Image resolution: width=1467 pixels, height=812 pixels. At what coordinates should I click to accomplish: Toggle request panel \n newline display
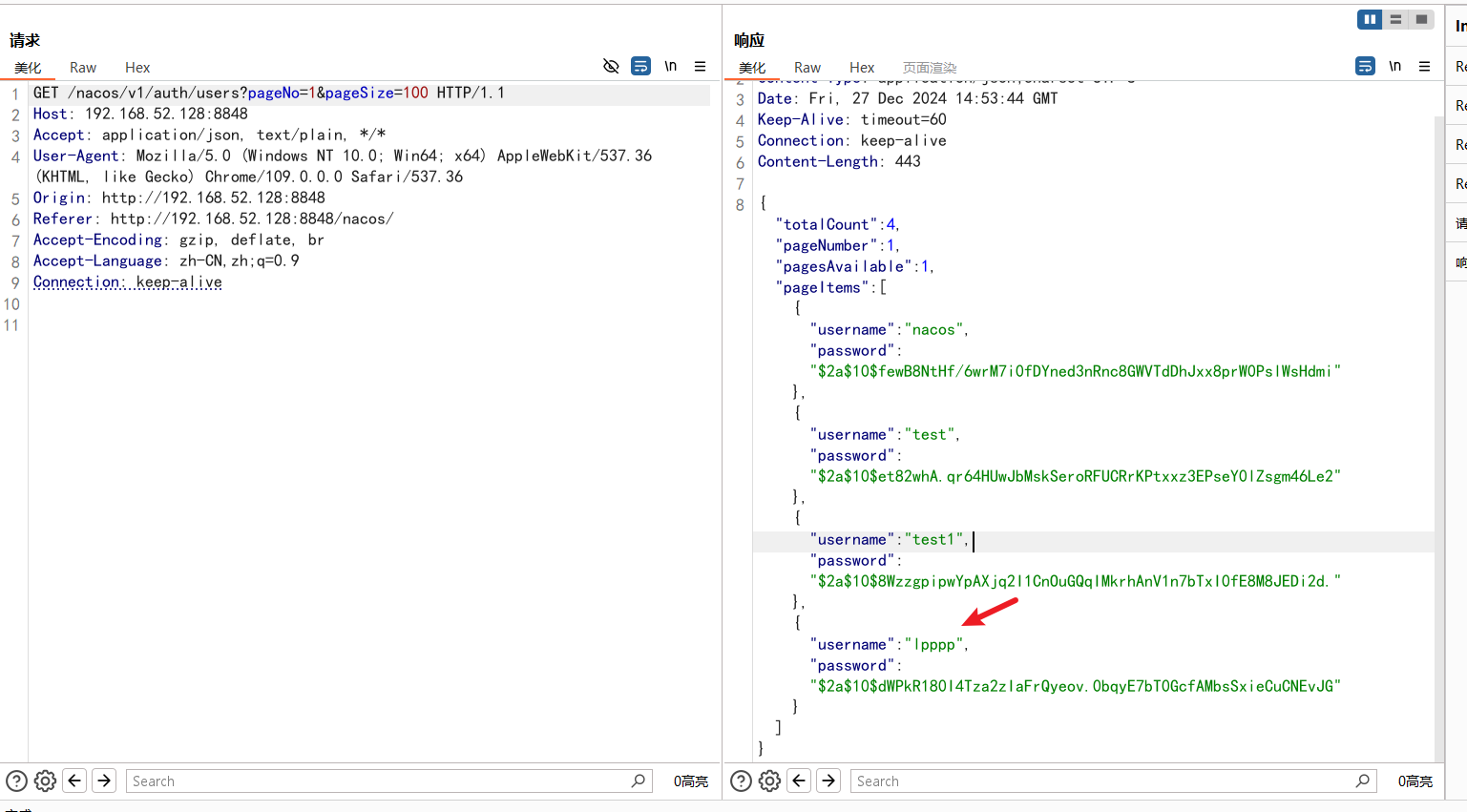click(x=671, y=66)
